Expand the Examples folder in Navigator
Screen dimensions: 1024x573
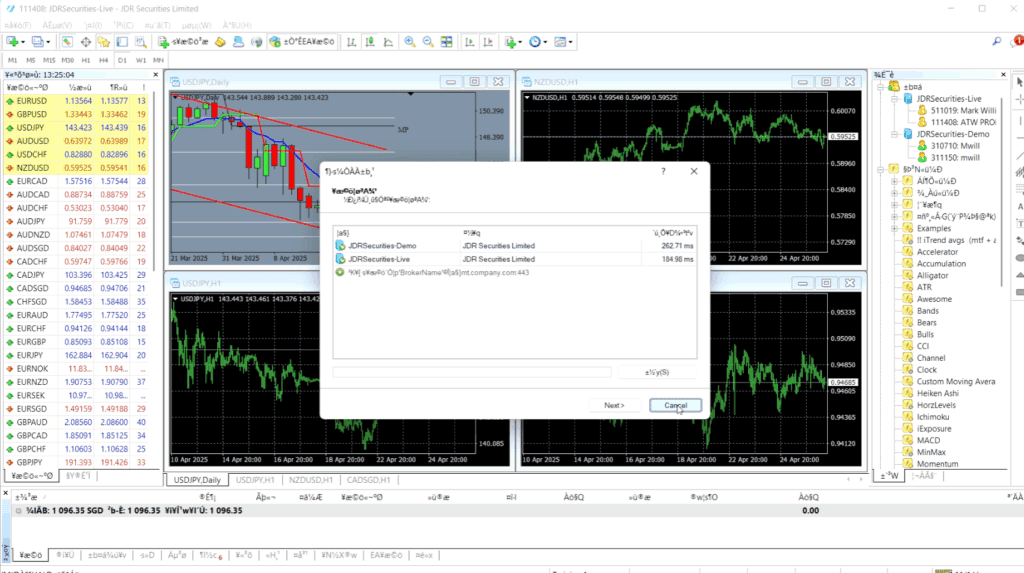click(x=895, y=228)
